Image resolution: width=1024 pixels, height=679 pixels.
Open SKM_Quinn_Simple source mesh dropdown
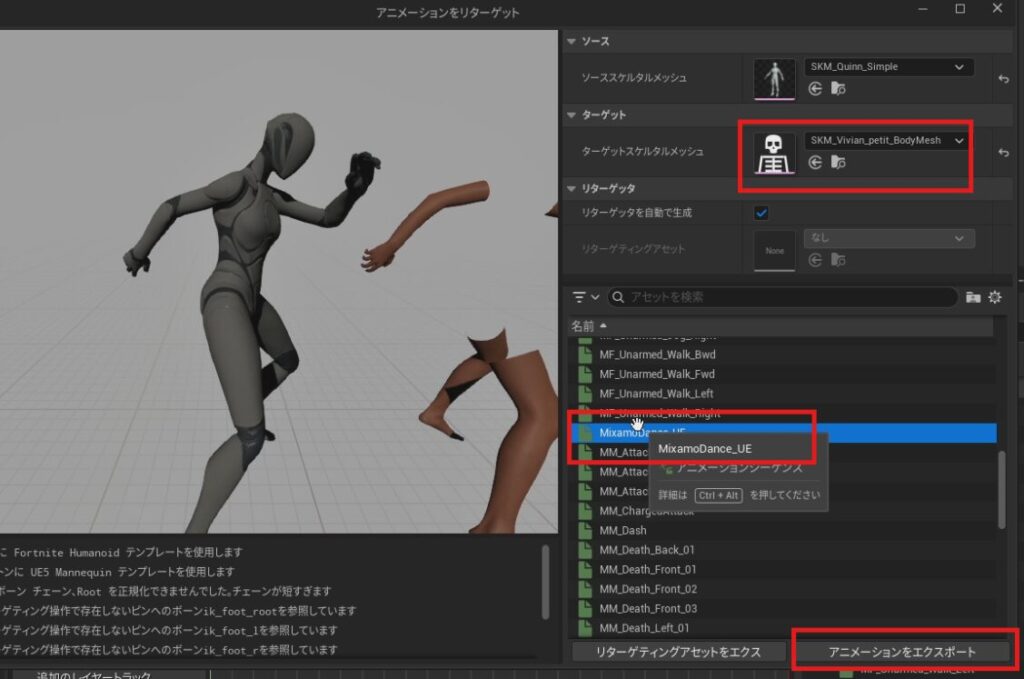(889, 67)
